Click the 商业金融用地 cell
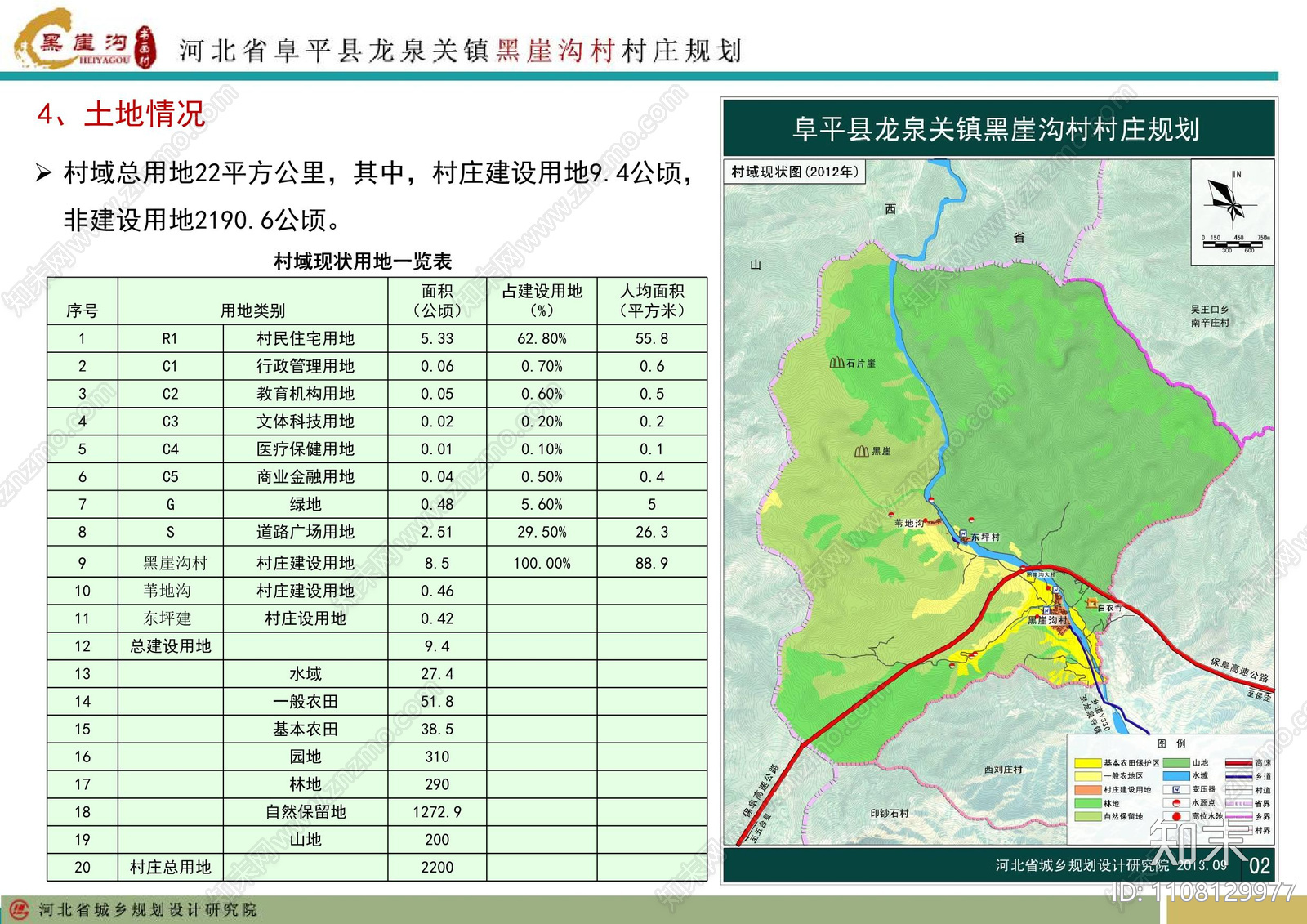Image resolution: width=1307 pixels, height=924 pixels. coord(306,476)
